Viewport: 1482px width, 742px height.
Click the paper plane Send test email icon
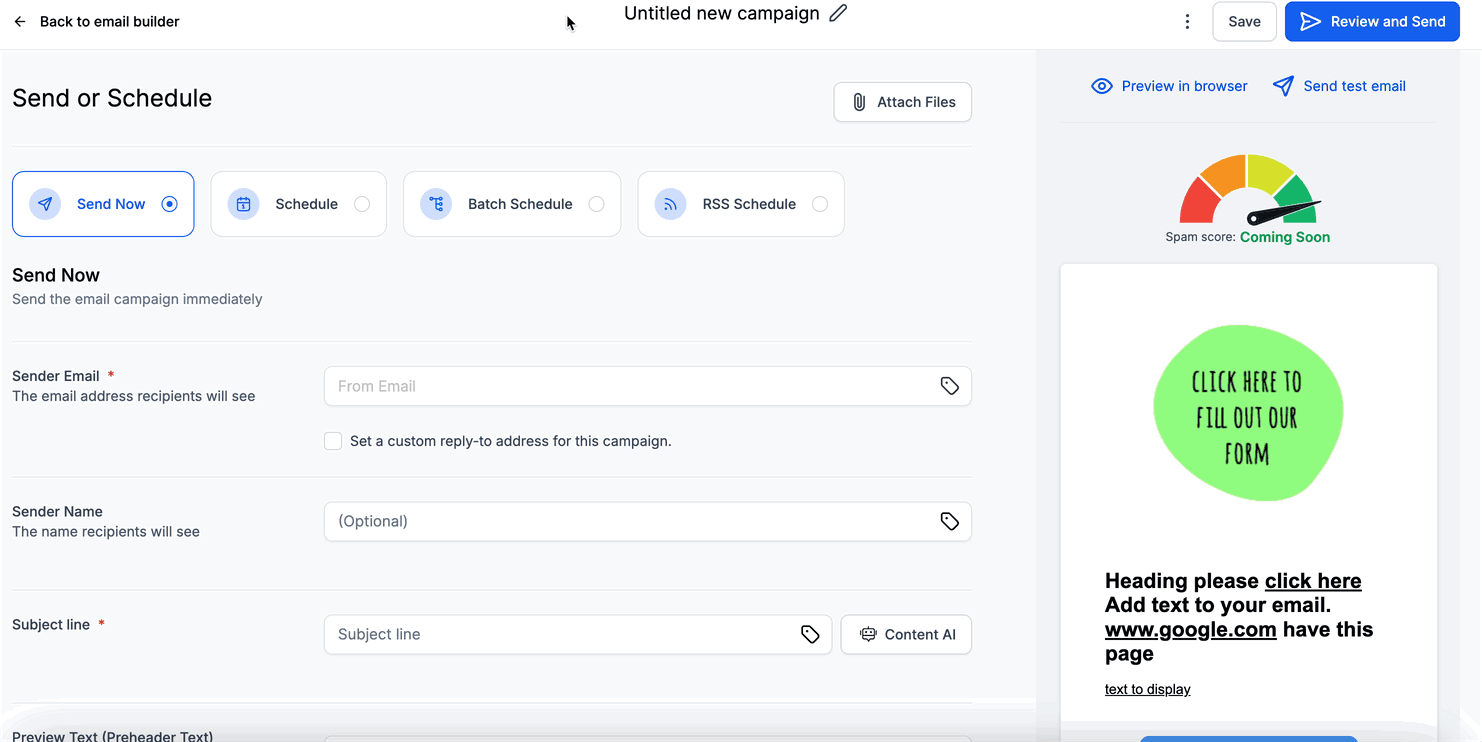(x=1283, y=86)
